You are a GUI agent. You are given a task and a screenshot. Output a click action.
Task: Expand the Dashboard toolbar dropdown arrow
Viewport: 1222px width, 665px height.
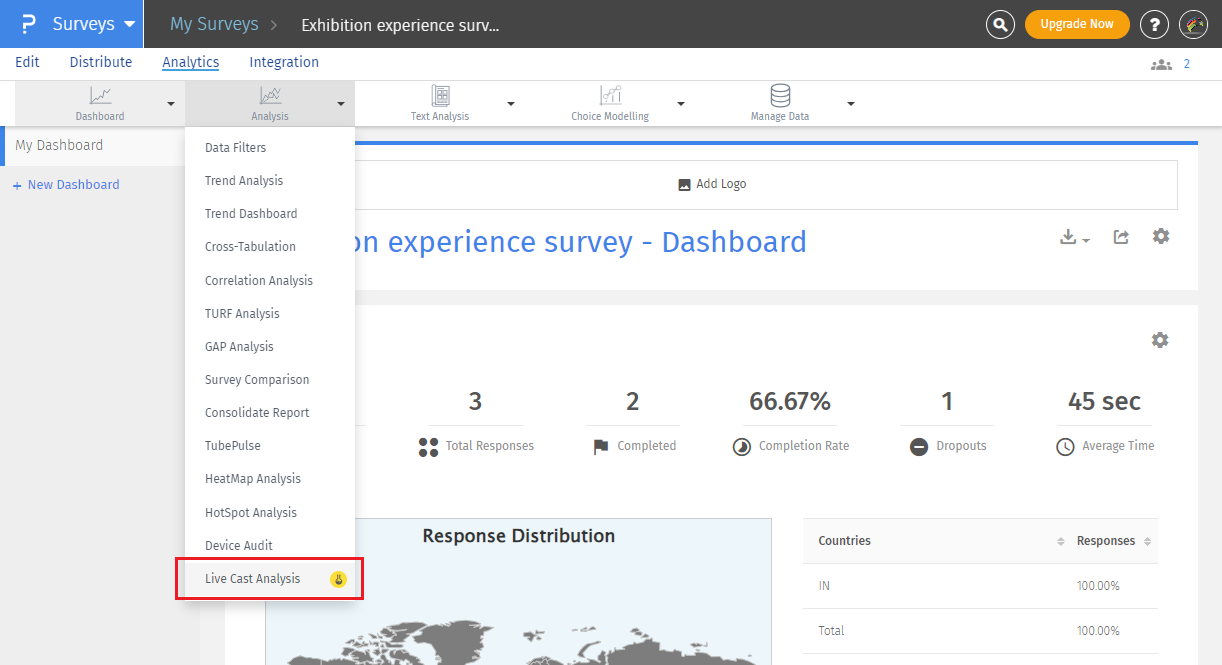point(171,104)
